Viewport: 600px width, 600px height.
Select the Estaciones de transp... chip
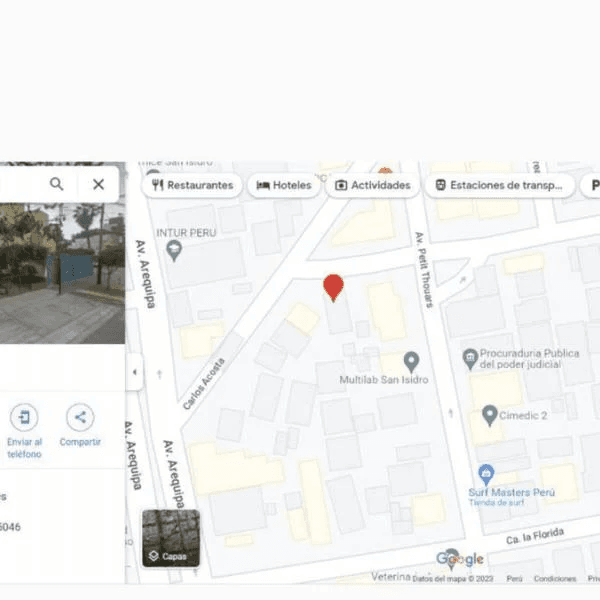tap(500, 185)
